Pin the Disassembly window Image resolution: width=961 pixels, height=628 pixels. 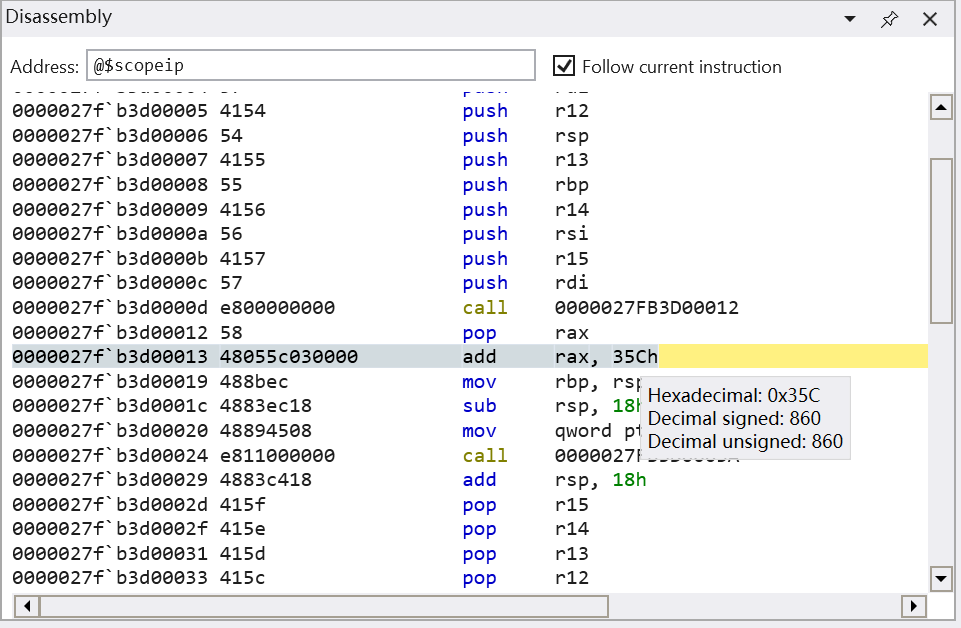coord(889,19)
